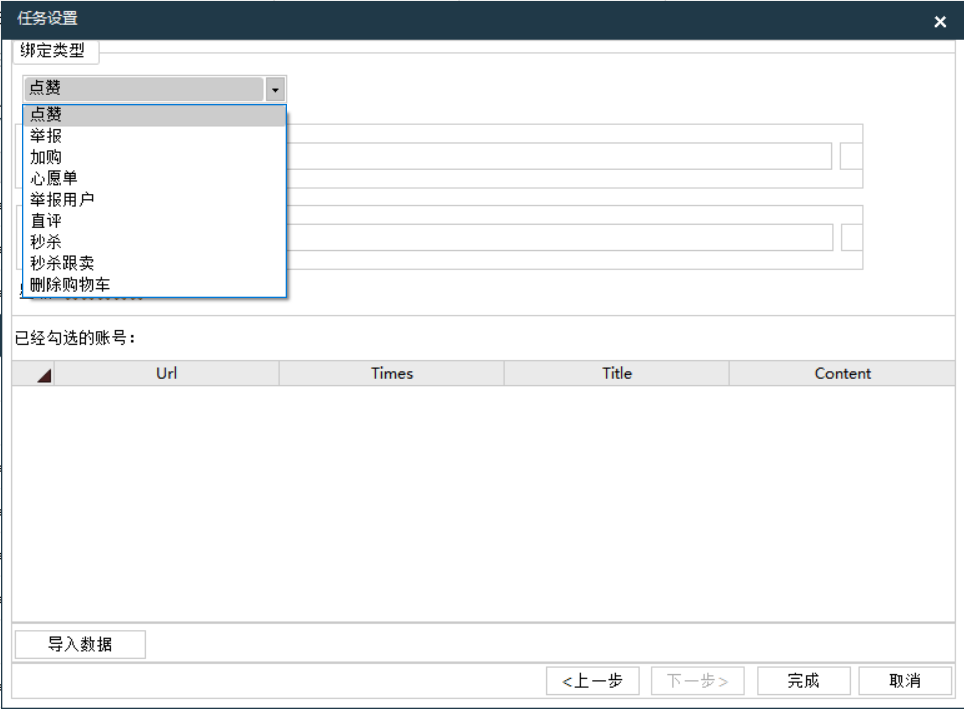Sort by Times column header
The width and height of the screenshot is (964, 709).
(392, 373)
